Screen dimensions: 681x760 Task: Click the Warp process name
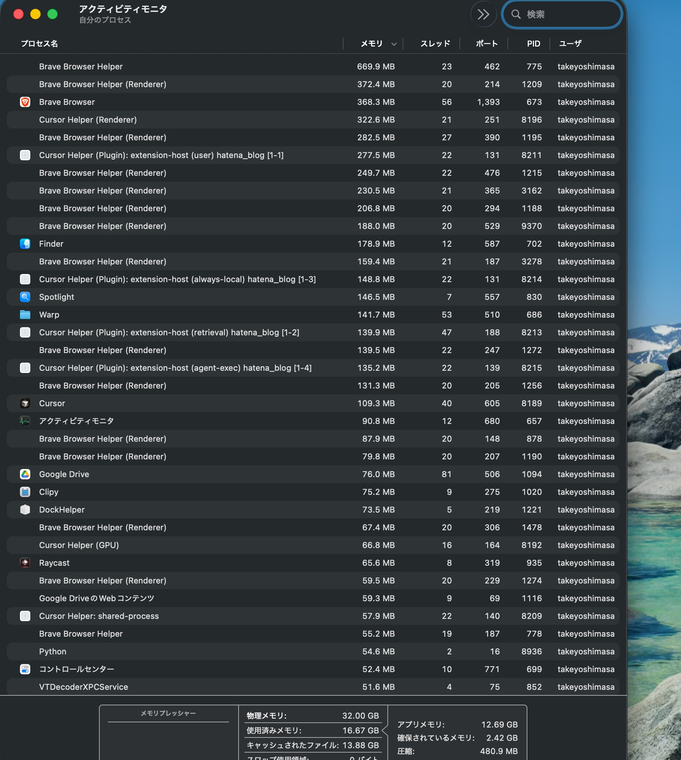[x=49, y=315]
